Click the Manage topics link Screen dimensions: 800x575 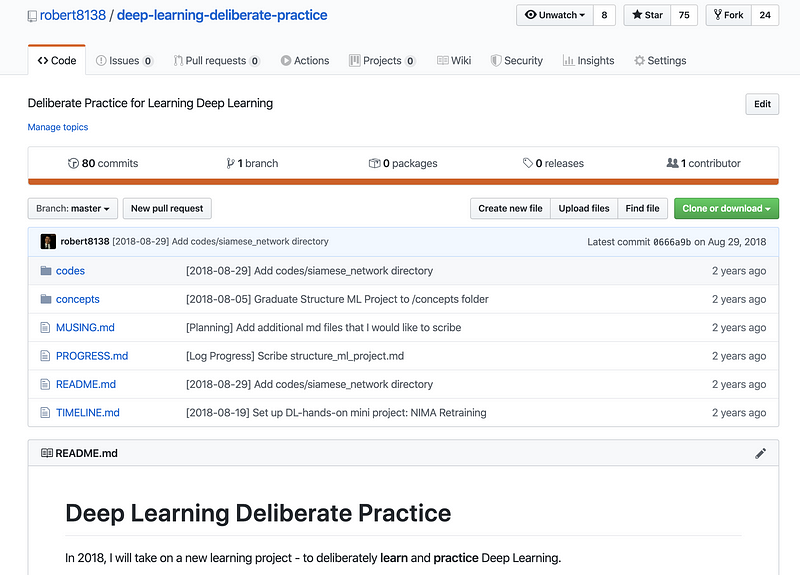tap(58, 127)
